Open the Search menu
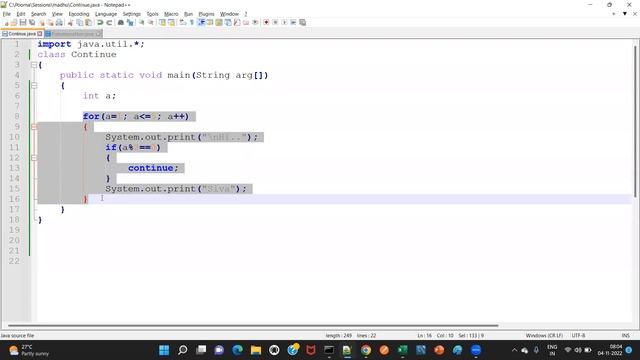 click(x=38, y=14)
